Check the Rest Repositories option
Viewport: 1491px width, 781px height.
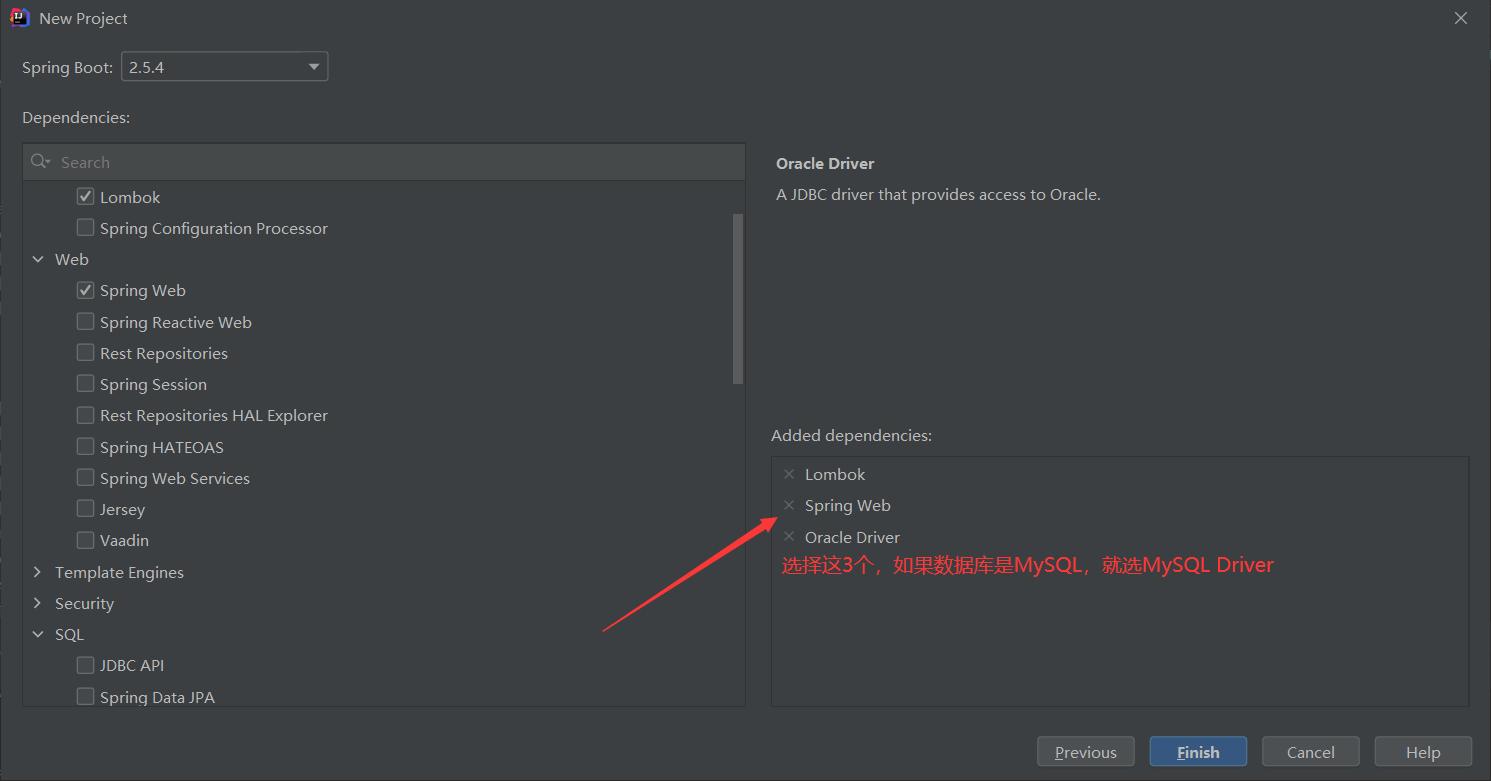pyautogui.click(x=85, y=353)
